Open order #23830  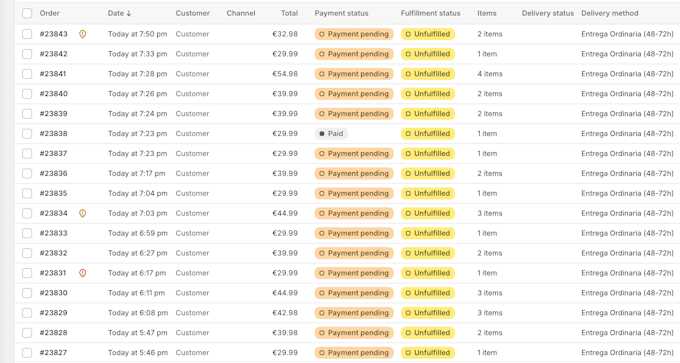click(x=53, y=293)
